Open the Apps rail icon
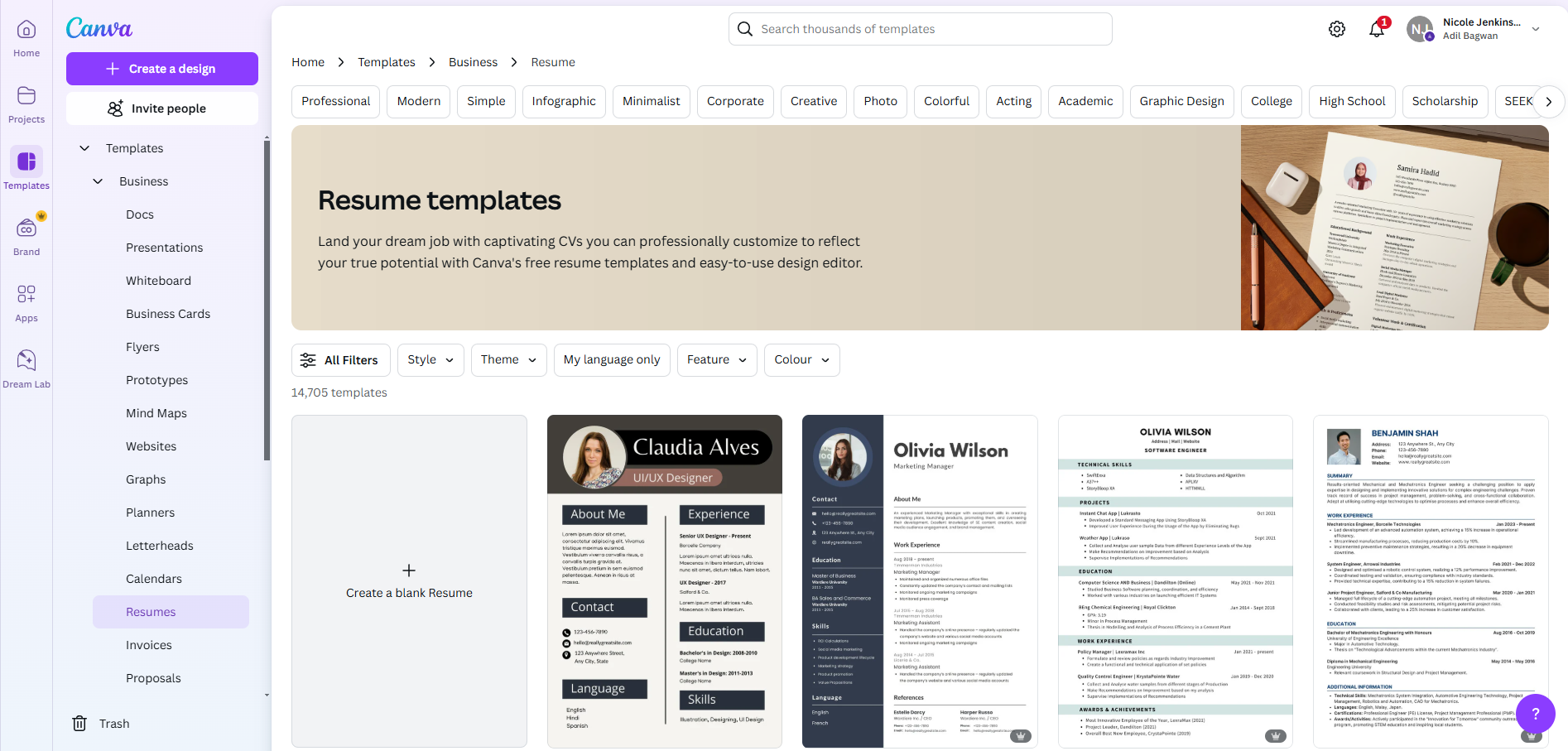This screenshot has height=751, width=1568. click(26, 302)
